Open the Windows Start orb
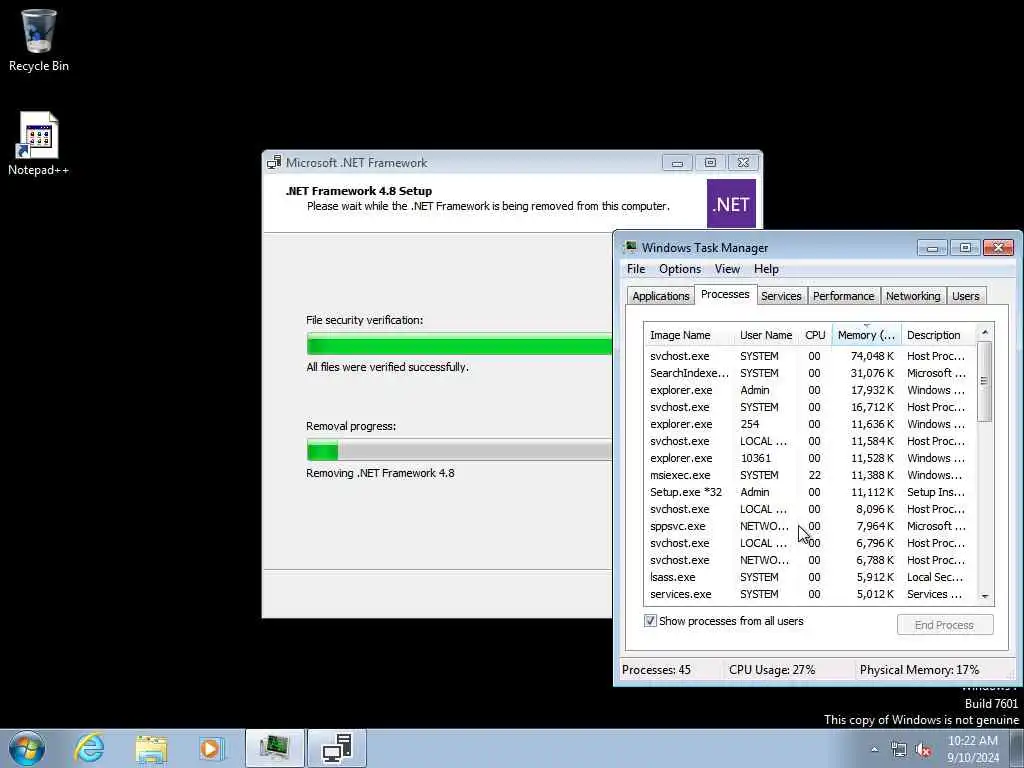The width and height of the screenshot is (1024, 768). point(27,748)
